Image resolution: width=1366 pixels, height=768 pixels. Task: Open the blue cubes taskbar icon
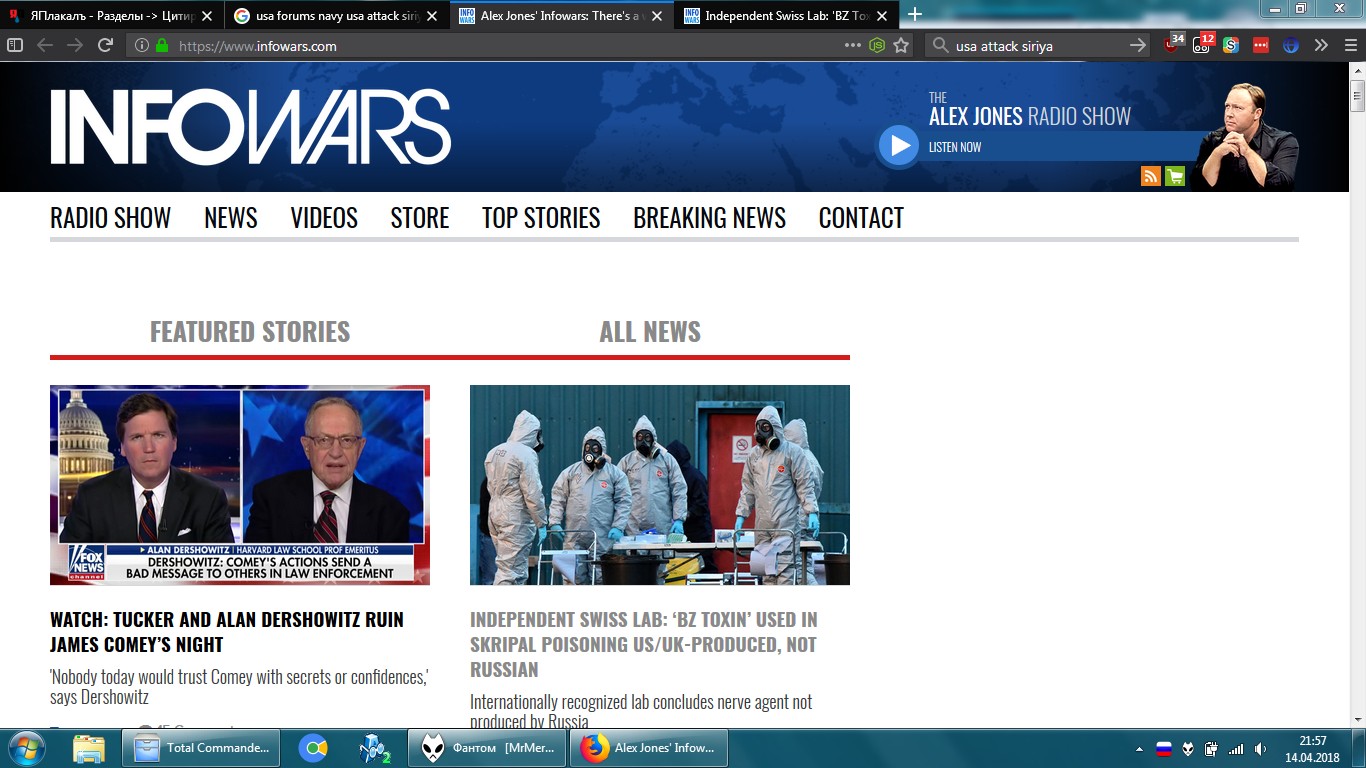pyautogui.click(x=374, y=748)
